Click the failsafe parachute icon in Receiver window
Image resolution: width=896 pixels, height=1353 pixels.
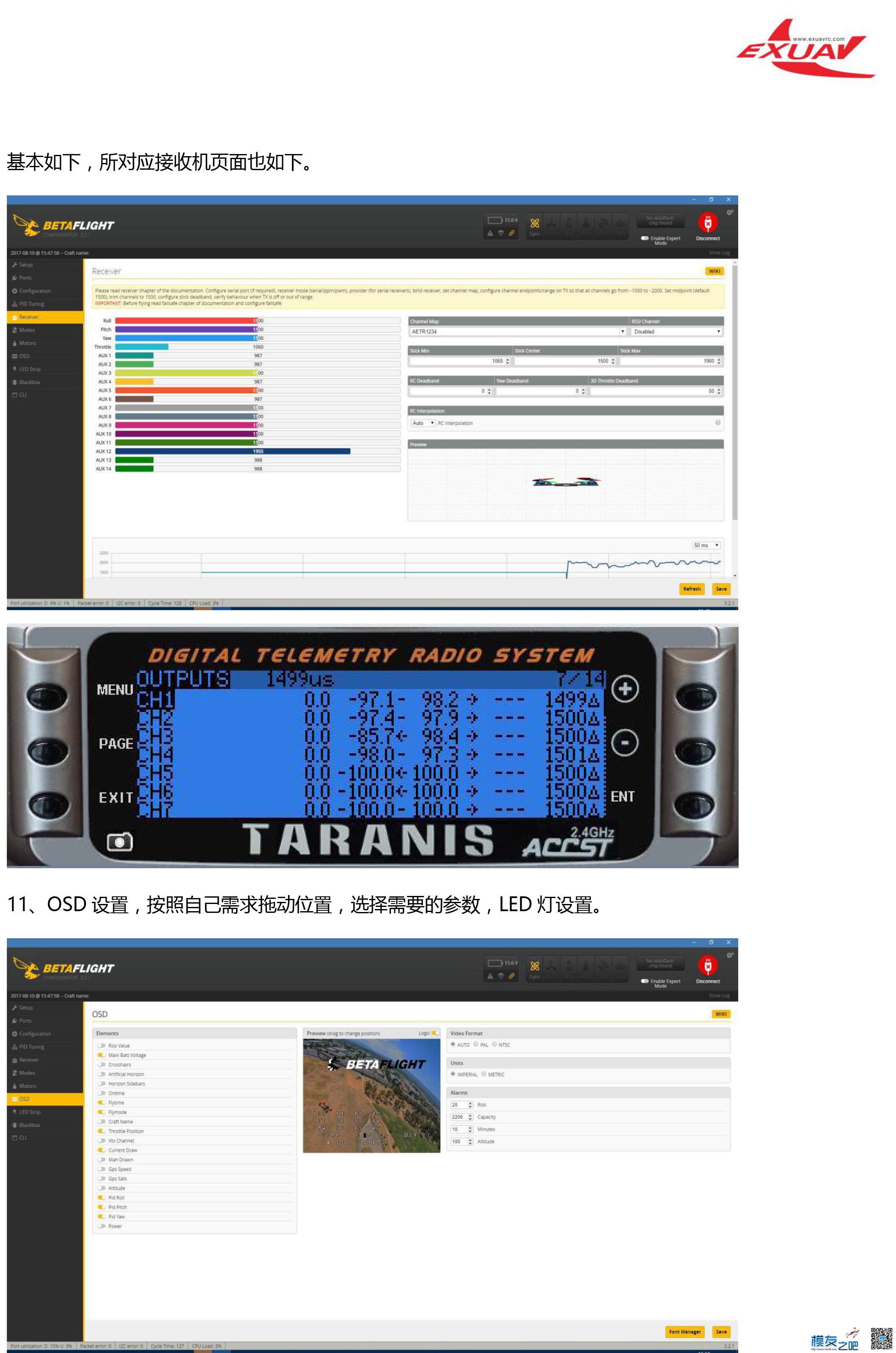[500, 233]
